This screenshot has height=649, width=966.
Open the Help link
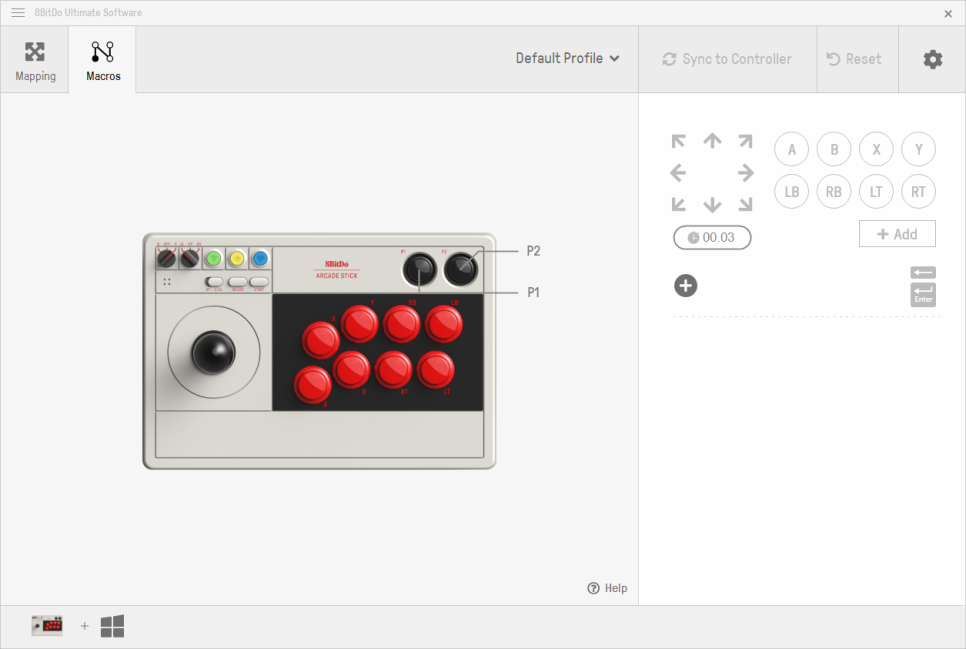607,588
